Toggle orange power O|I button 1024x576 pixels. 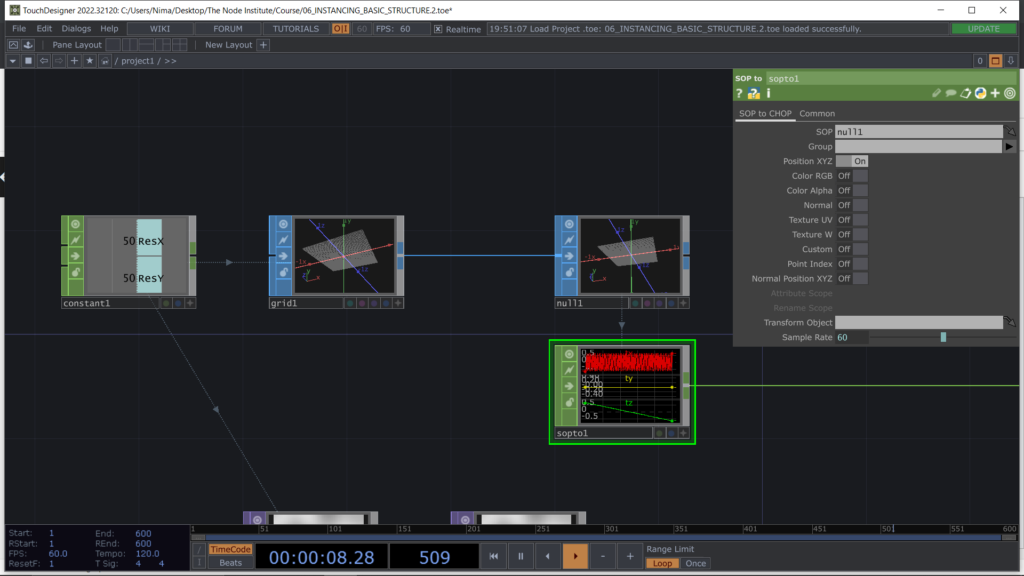340,29
